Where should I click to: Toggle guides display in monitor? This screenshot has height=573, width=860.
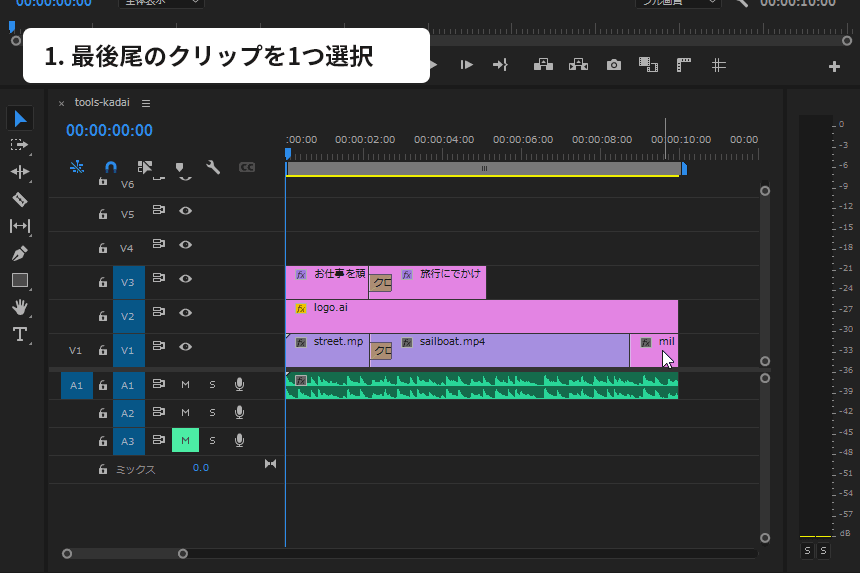click(718, 65)
